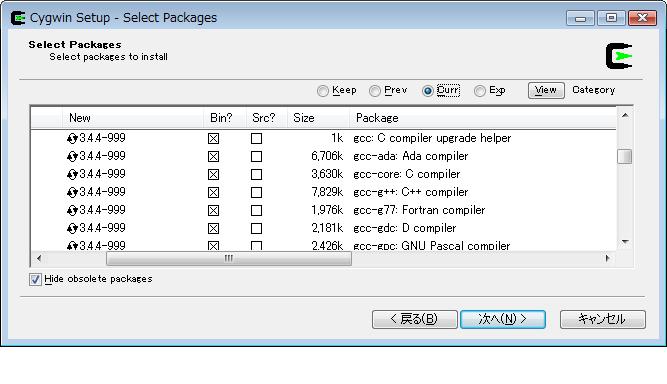Click the Package column header
Screen dimensions: 667x384
point(483,118)
